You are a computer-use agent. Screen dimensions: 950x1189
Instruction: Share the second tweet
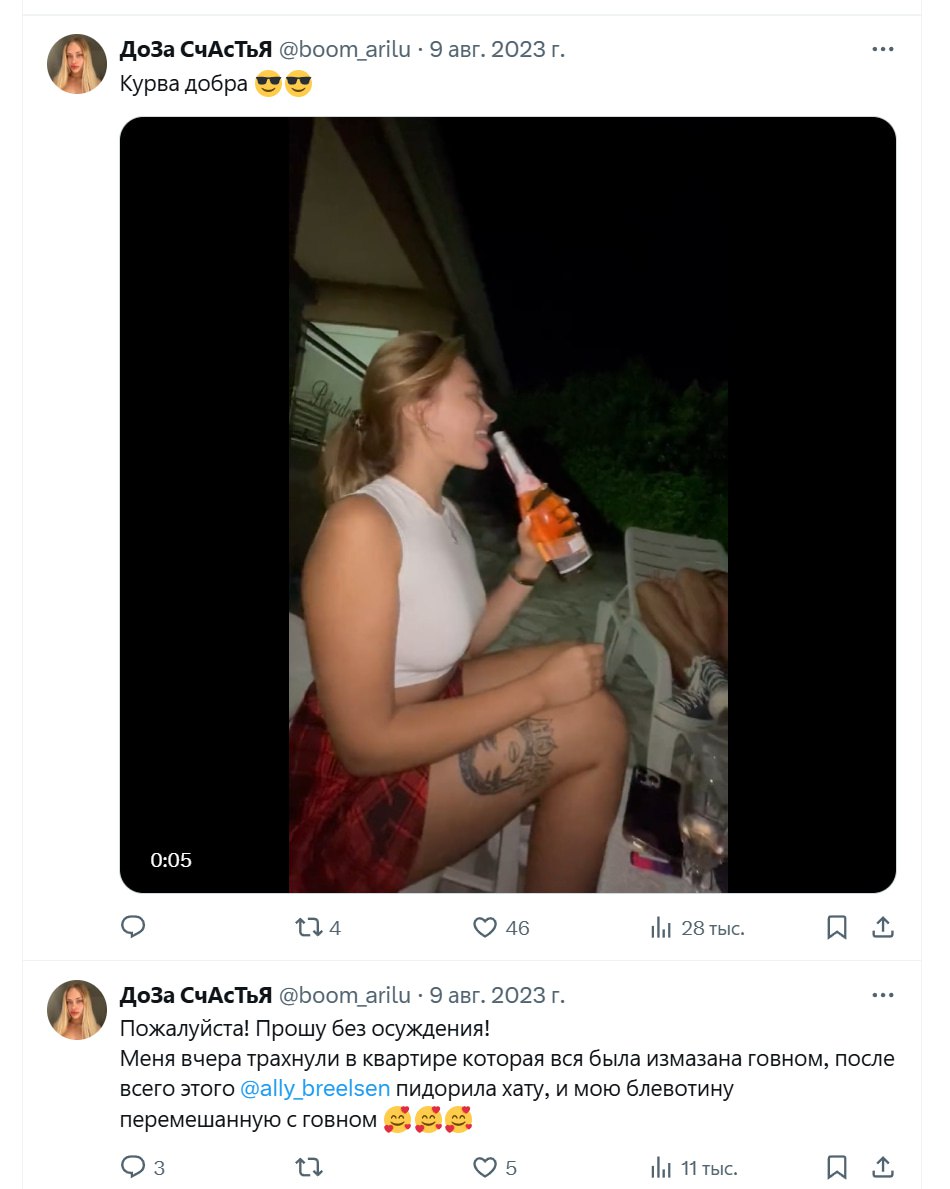pos(883,1166)
